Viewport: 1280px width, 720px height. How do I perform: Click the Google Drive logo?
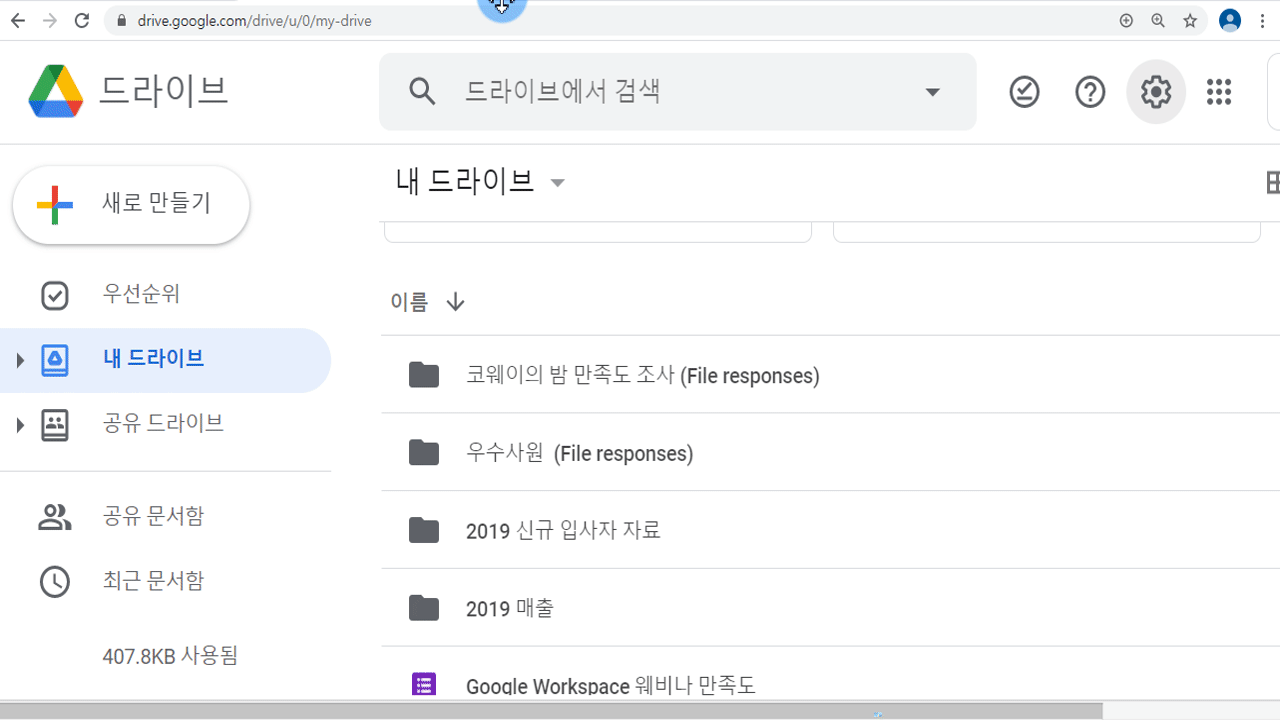click(x=56, y=91)
